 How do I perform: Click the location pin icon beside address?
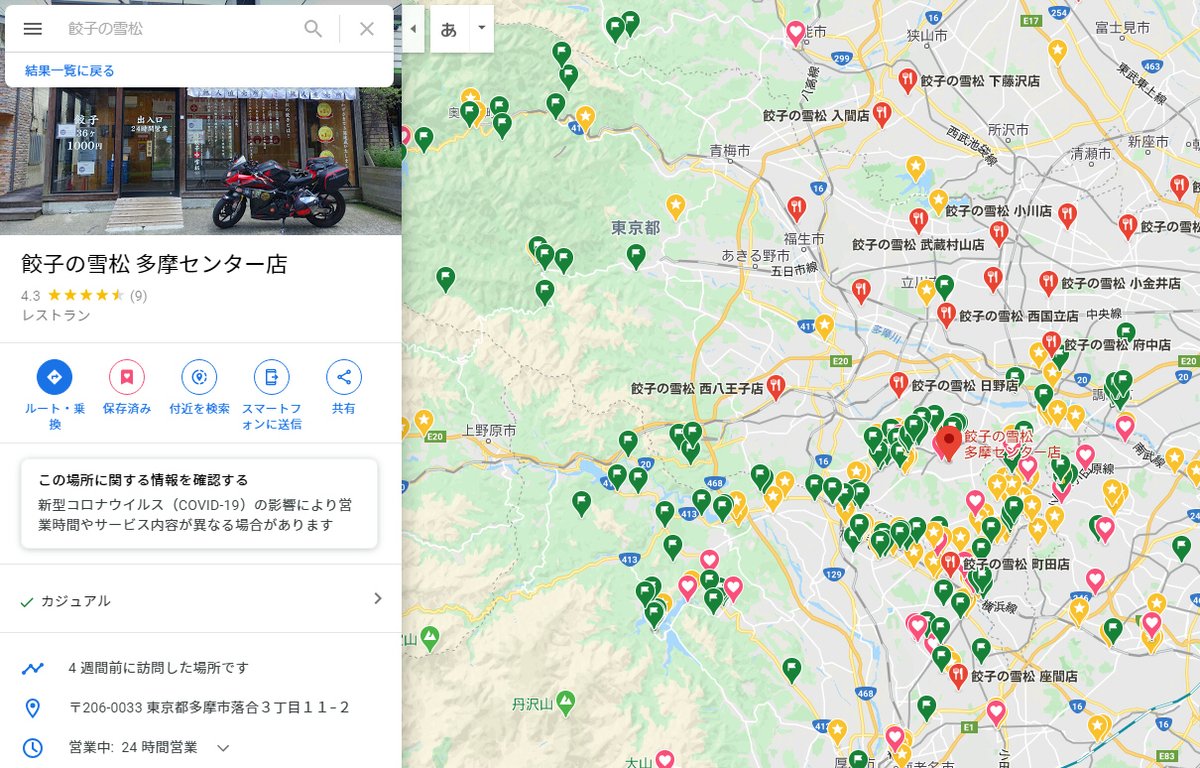pos(33,708)
